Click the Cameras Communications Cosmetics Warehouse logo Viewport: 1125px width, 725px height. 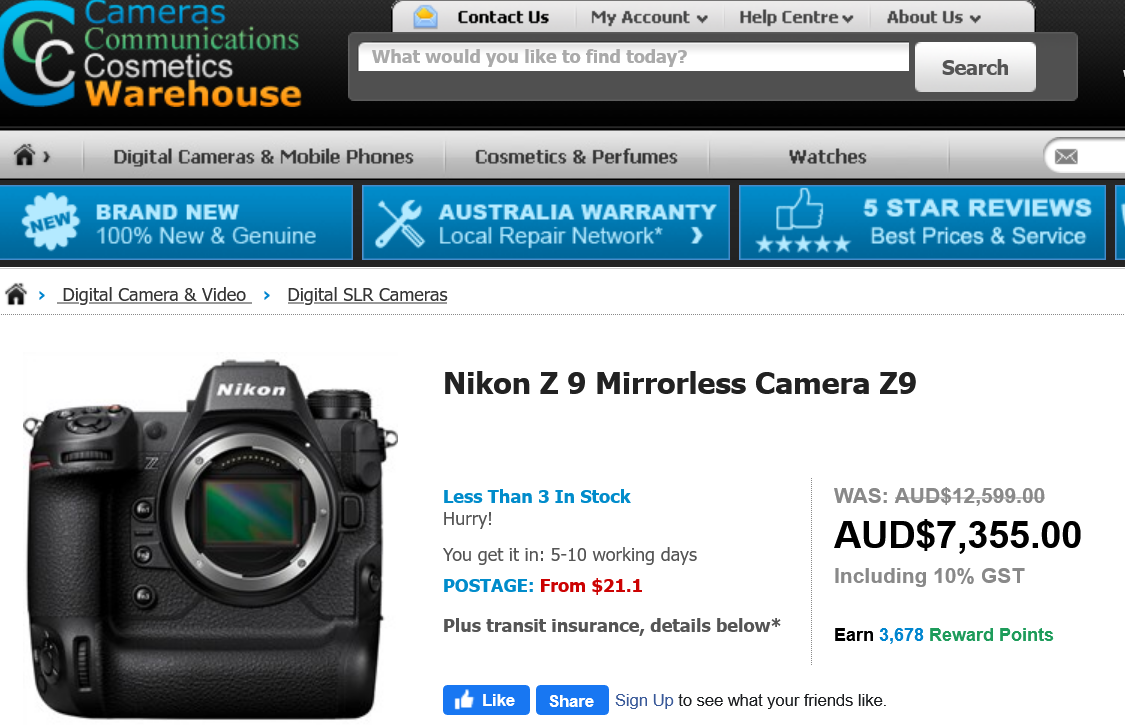[x=151, y=55]
